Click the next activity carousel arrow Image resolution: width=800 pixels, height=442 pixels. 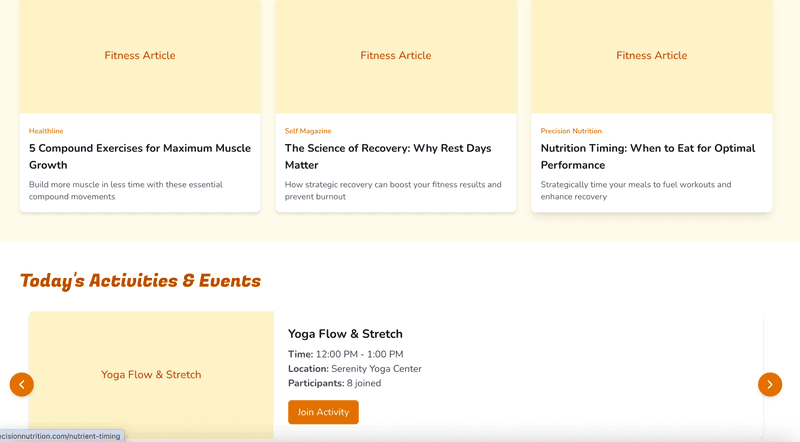click(769, 384)
